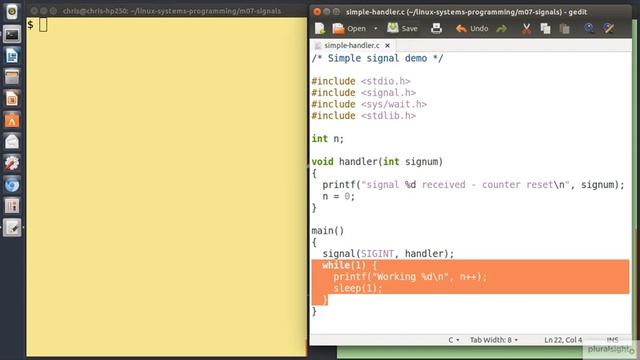Open the mixer-style app icon in dock
Image resolution: width=640 pixels, height=360 pixels.
(12, 206)
